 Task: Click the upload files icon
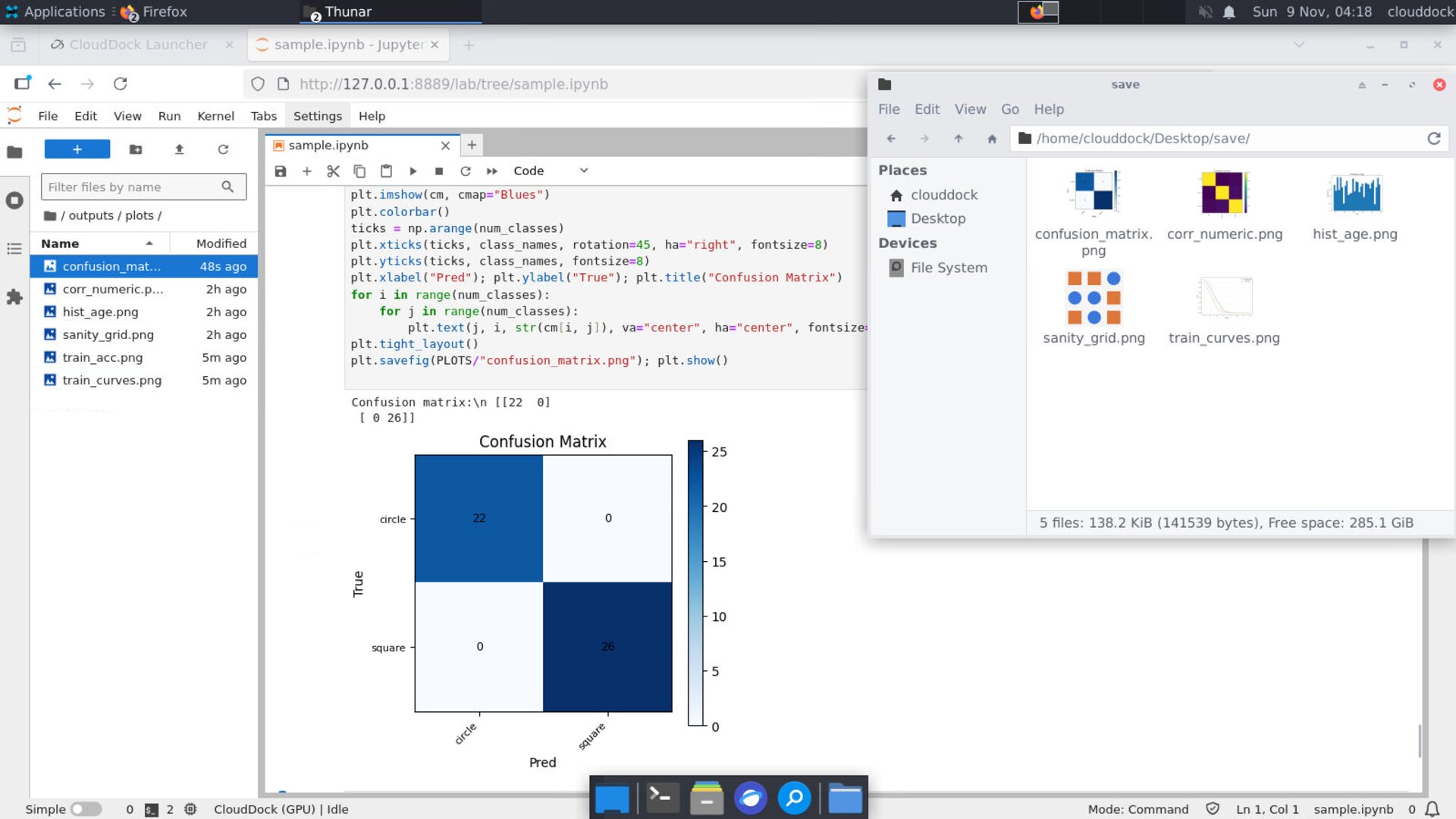point(180,149)
